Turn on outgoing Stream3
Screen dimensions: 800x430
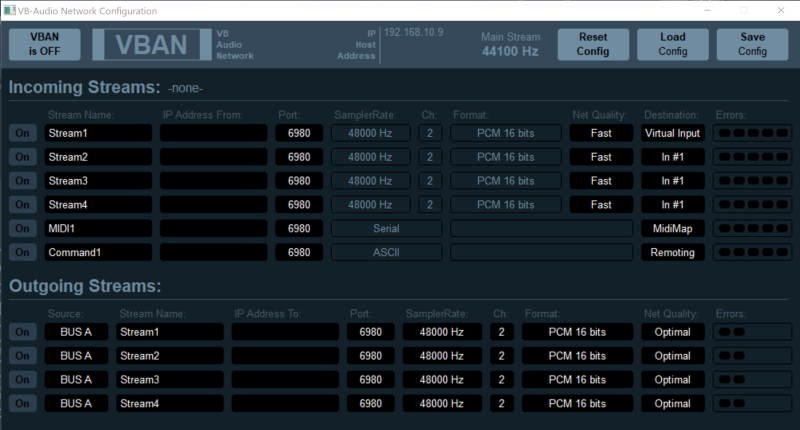coord(22,379)
